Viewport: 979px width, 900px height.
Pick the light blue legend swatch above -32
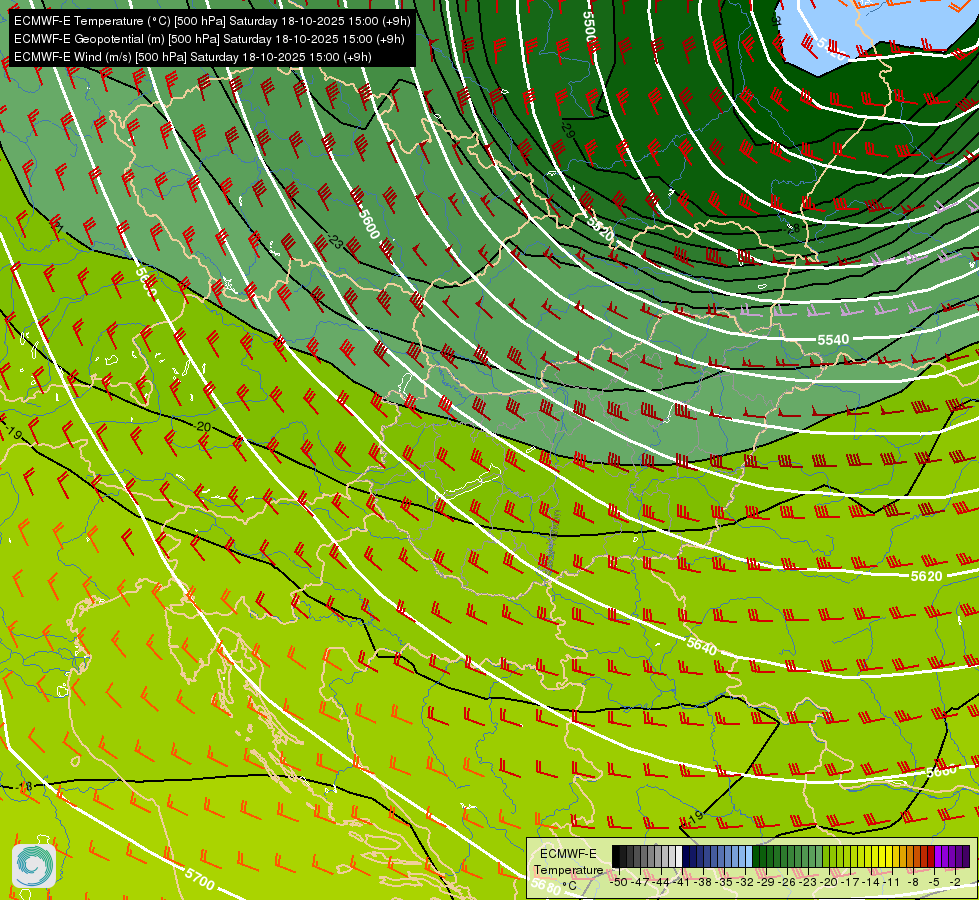tap(749, 856)
